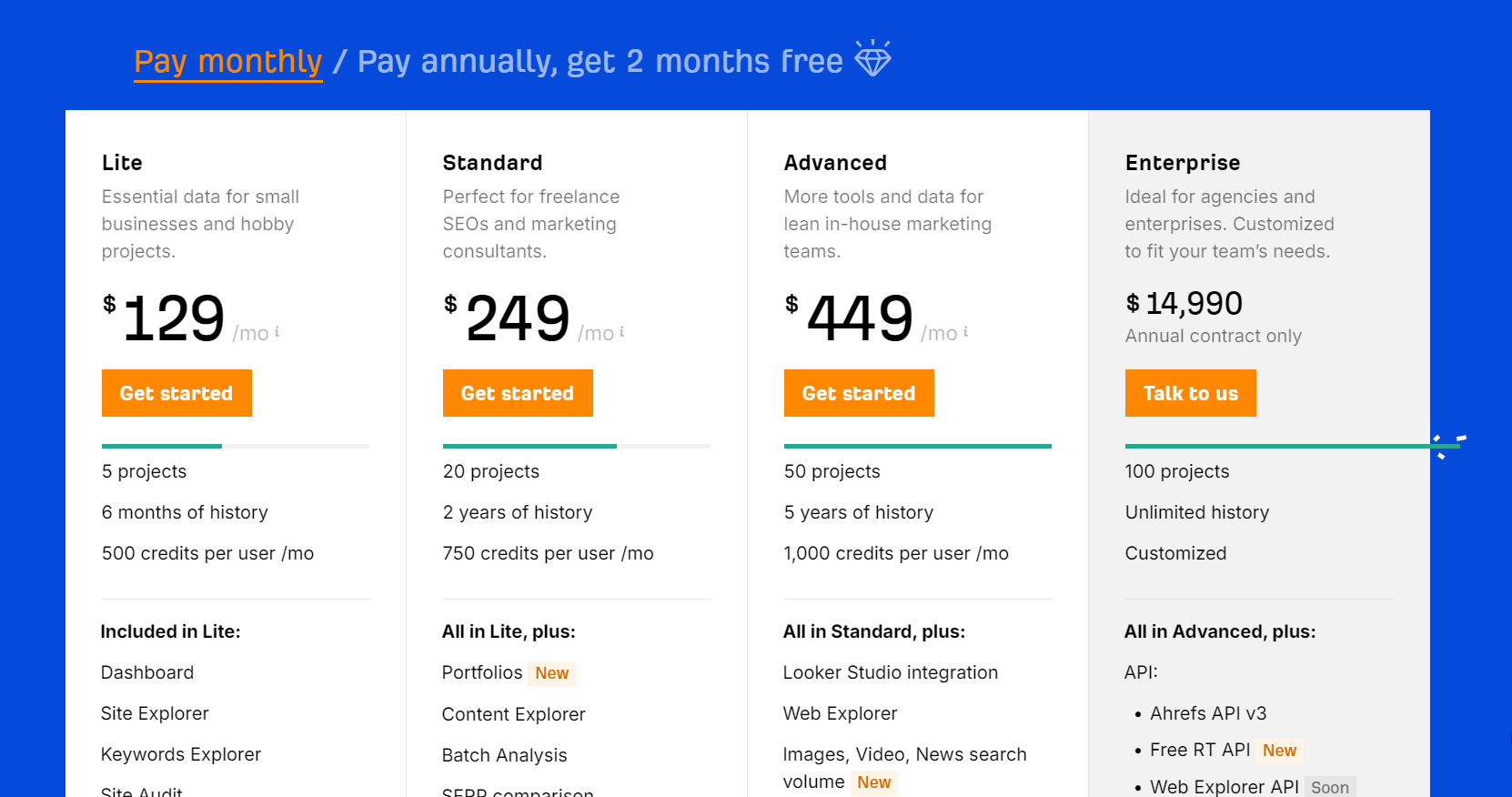Viewport: 1512px width, 797px height.
Task: Click the Enterprise plan heading
Action: (1183, 163)
